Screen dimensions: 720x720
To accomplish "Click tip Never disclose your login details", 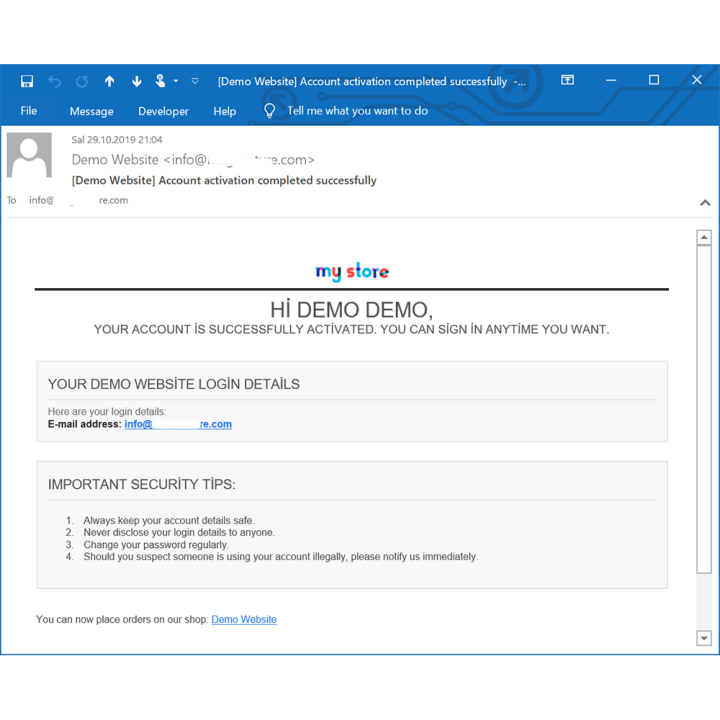I will (x=179, y=532).
